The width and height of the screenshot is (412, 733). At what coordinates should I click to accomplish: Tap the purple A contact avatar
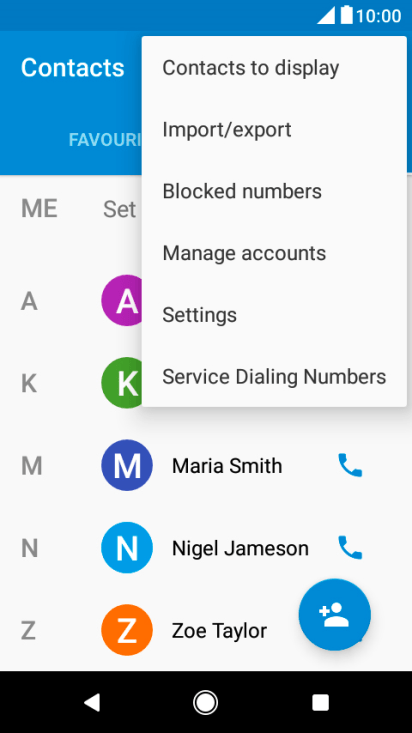[x=122, y=301]
